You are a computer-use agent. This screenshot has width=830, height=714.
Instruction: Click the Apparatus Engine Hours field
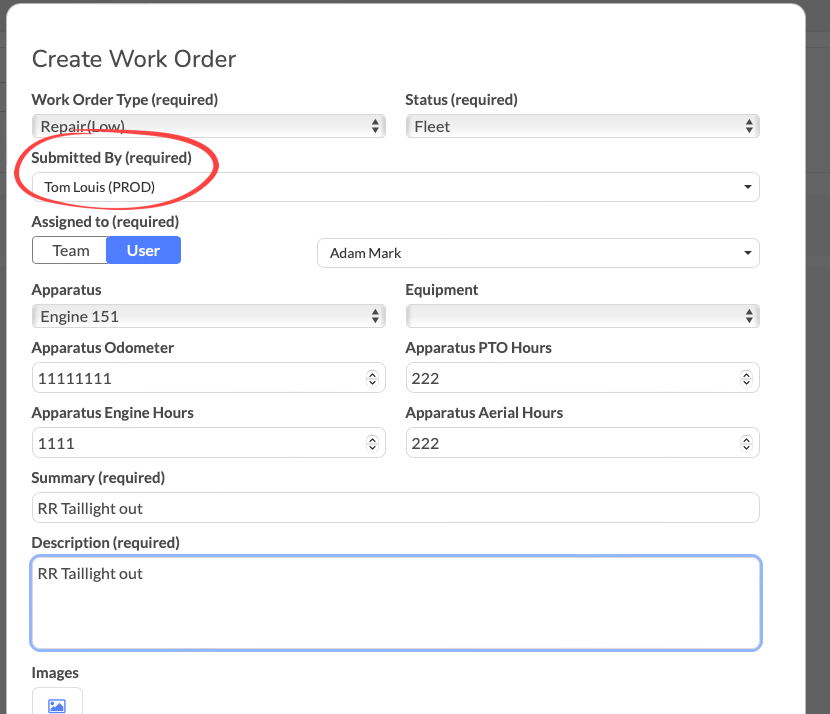tap(209, 443)
